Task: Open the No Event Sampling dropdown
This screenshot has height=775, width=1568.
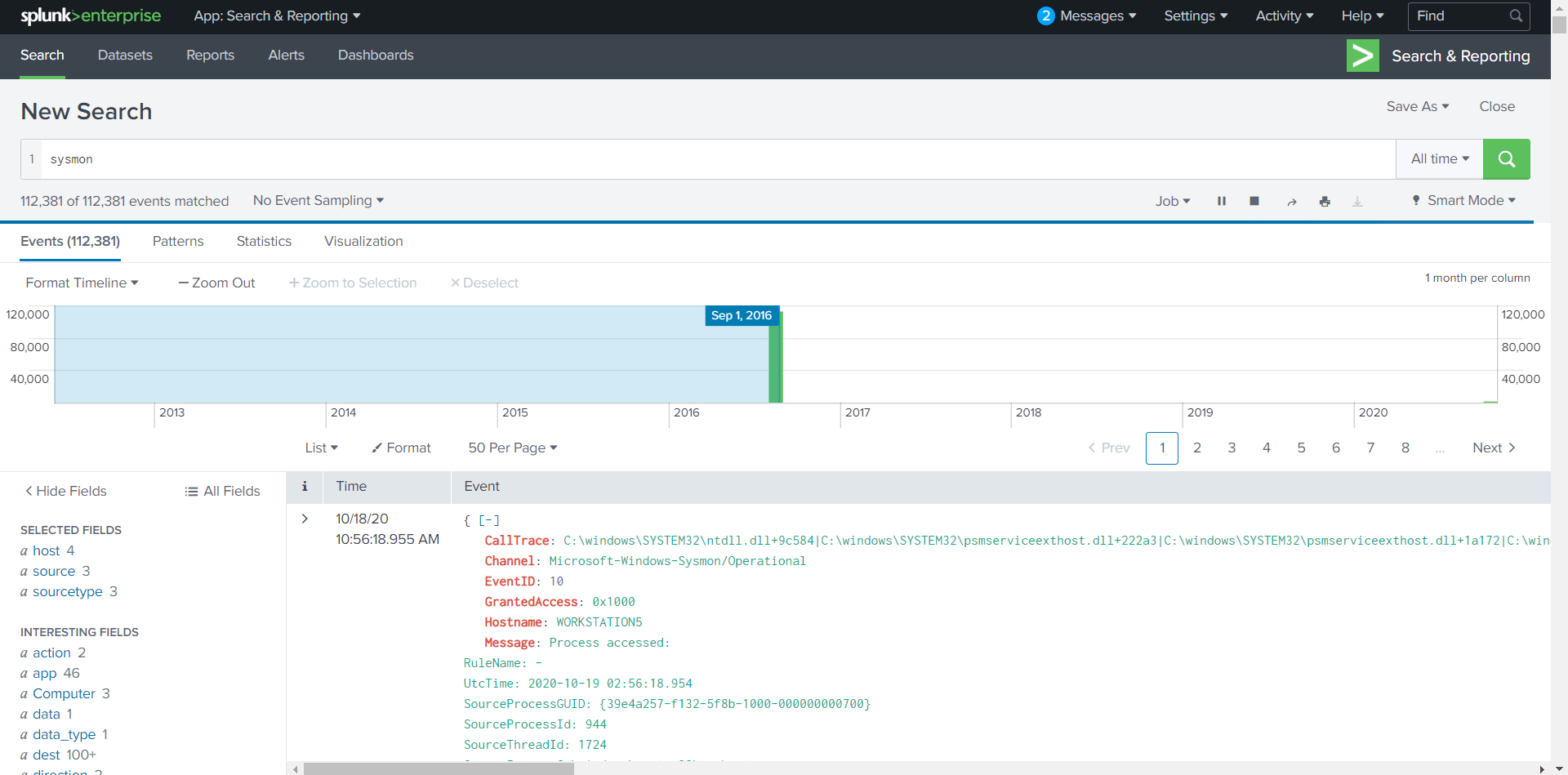Action: coord(318,200)
